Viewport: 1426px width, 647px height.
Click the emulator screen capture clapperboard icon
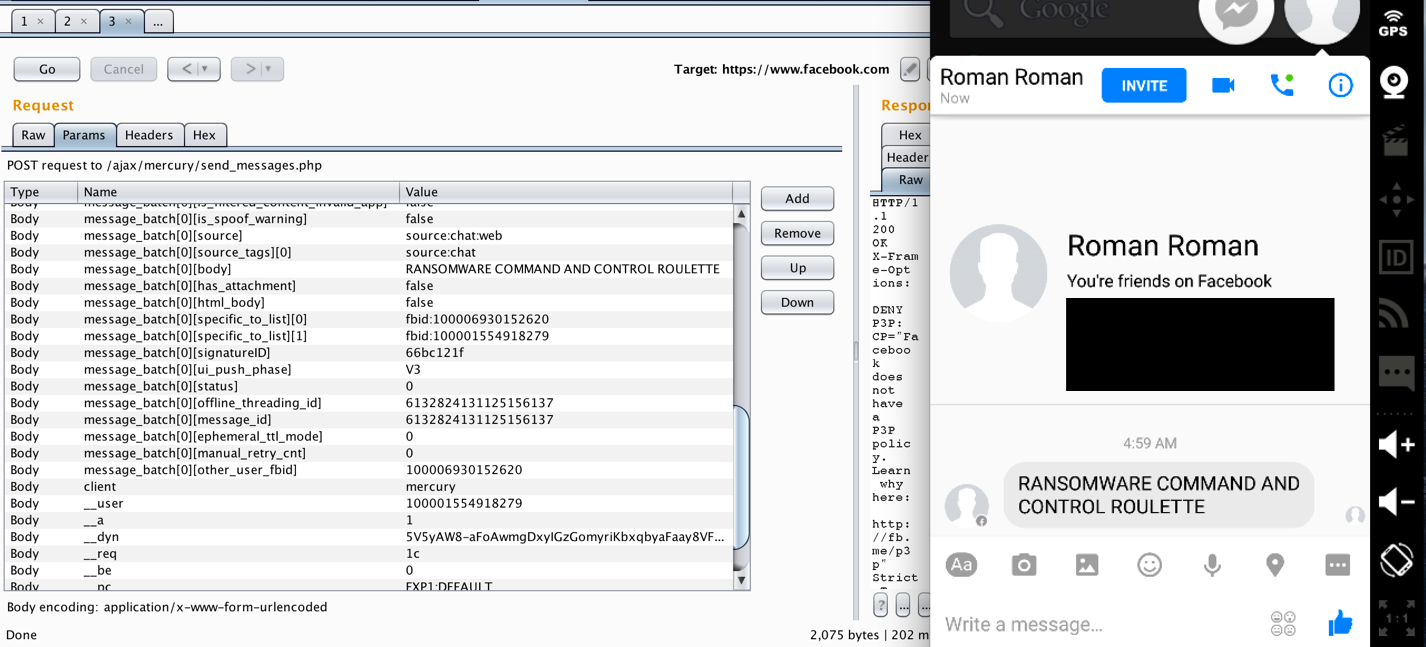click(1396, 141)
